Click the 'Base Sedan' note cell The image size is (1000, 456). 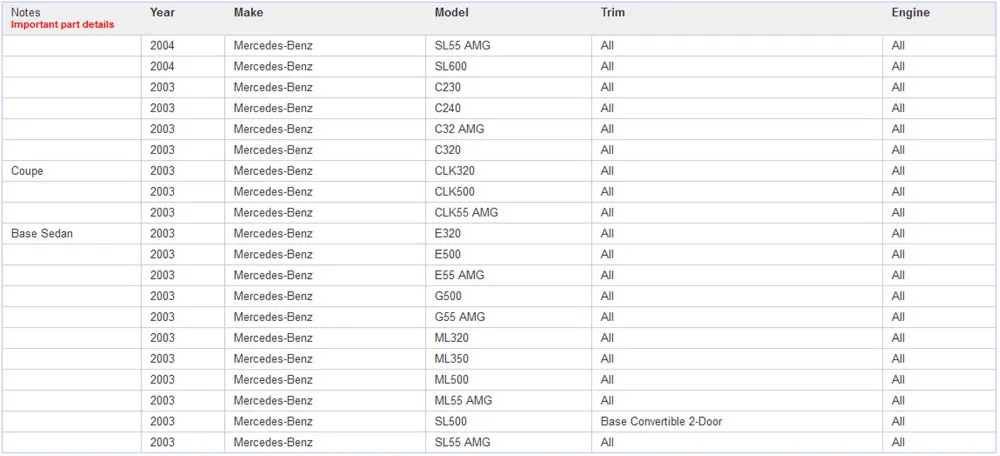point(42,233)
